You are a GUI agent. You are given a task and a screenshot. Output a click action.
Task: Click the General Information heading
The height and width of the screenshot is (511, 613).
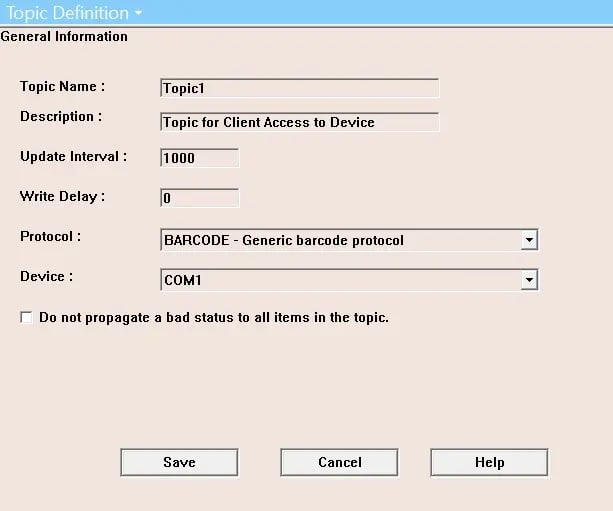[64, 37]
